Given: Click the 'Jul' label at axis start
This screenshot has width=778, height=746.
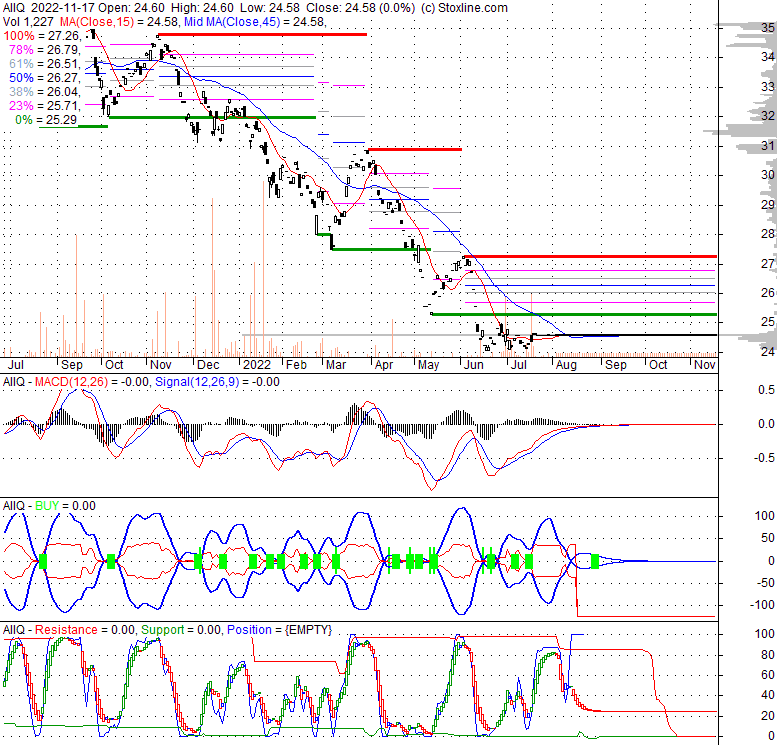Looking at the screenshot, I should click(x=15, y=365).
